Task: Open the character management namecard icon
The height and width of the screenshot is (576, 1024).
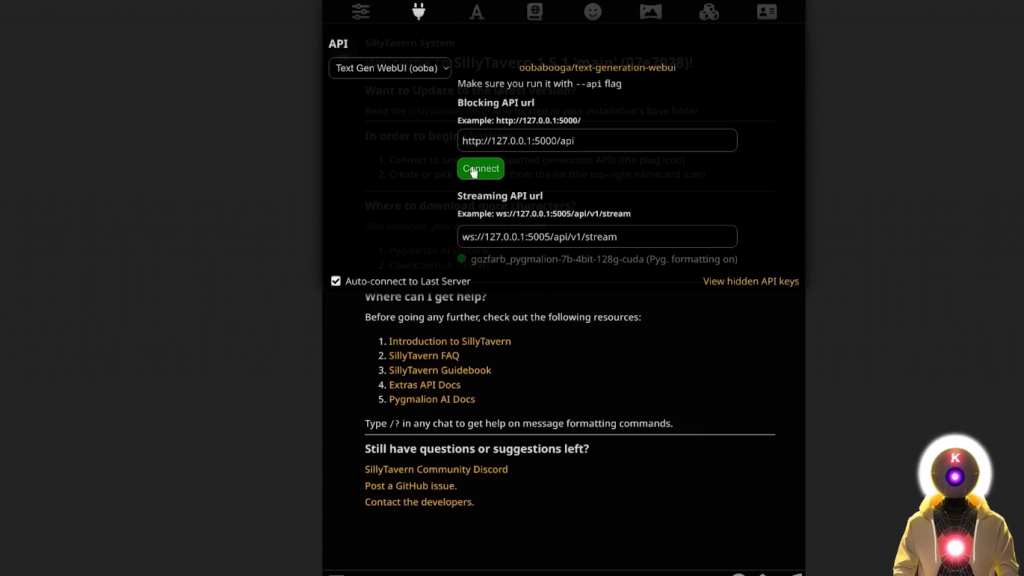Action: [x=767, y=12]
